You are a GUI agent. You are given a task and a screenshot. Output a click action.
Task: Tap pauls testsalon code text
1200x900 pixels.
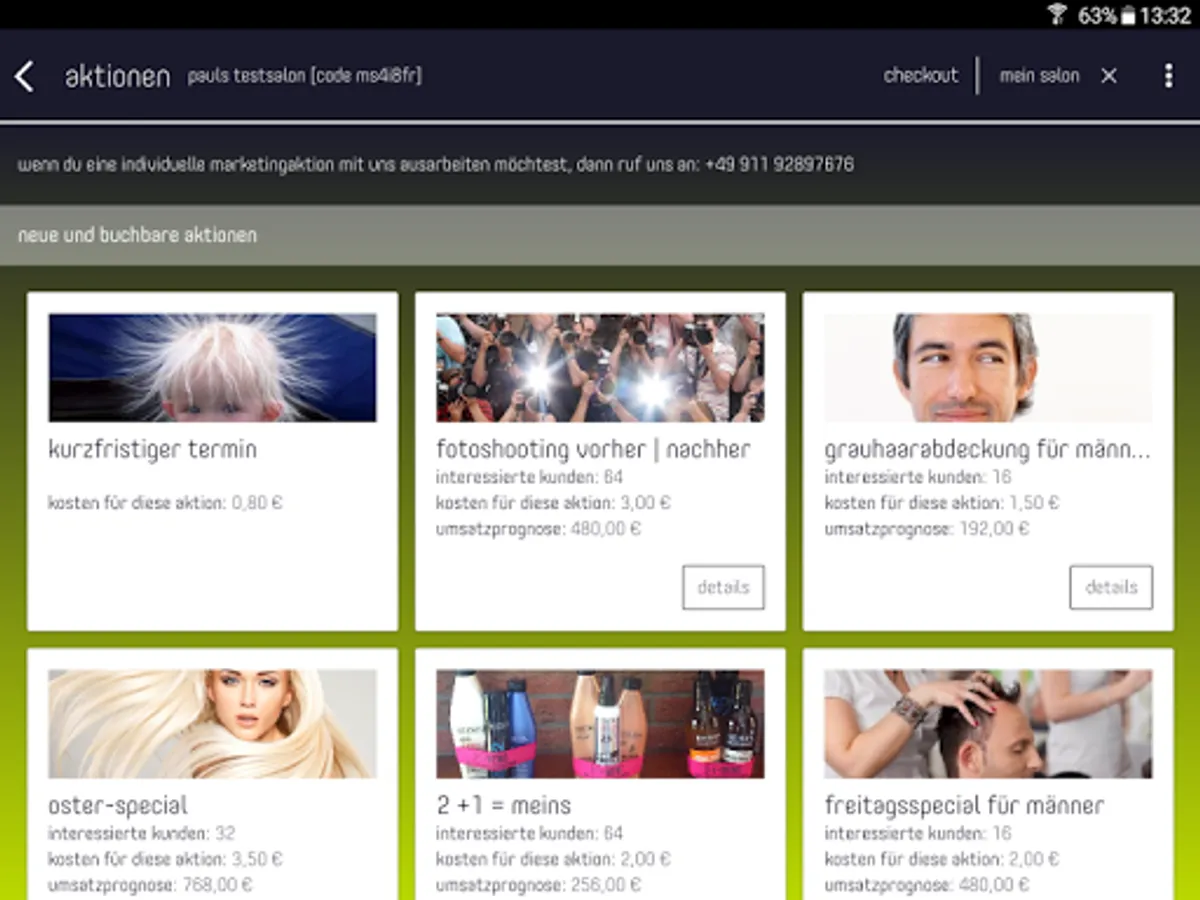(304, 76)
